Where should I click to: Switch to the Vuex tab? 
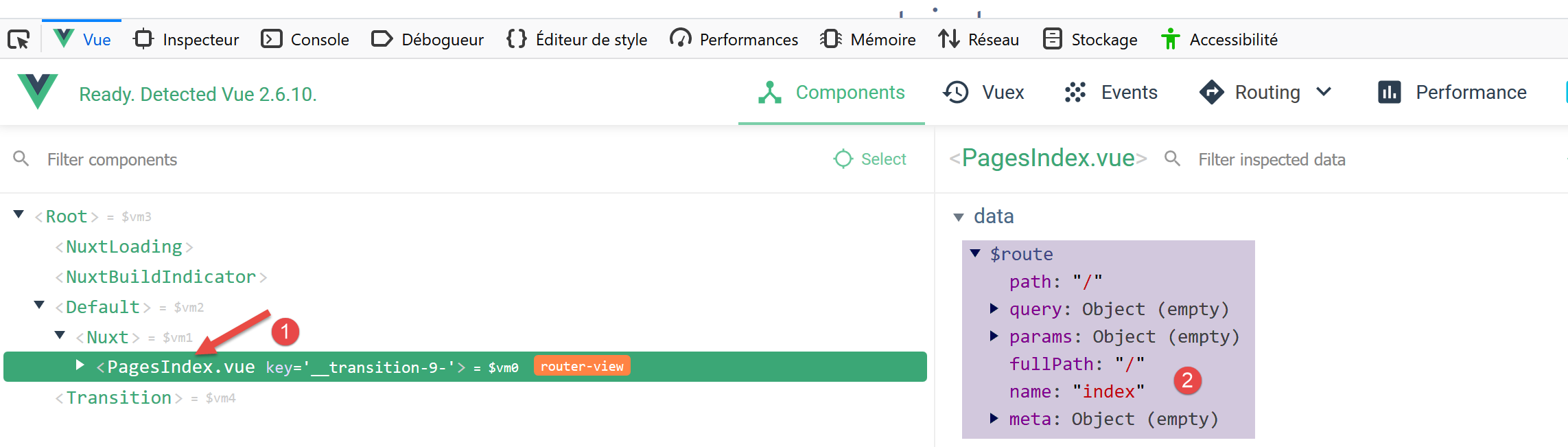983,92
